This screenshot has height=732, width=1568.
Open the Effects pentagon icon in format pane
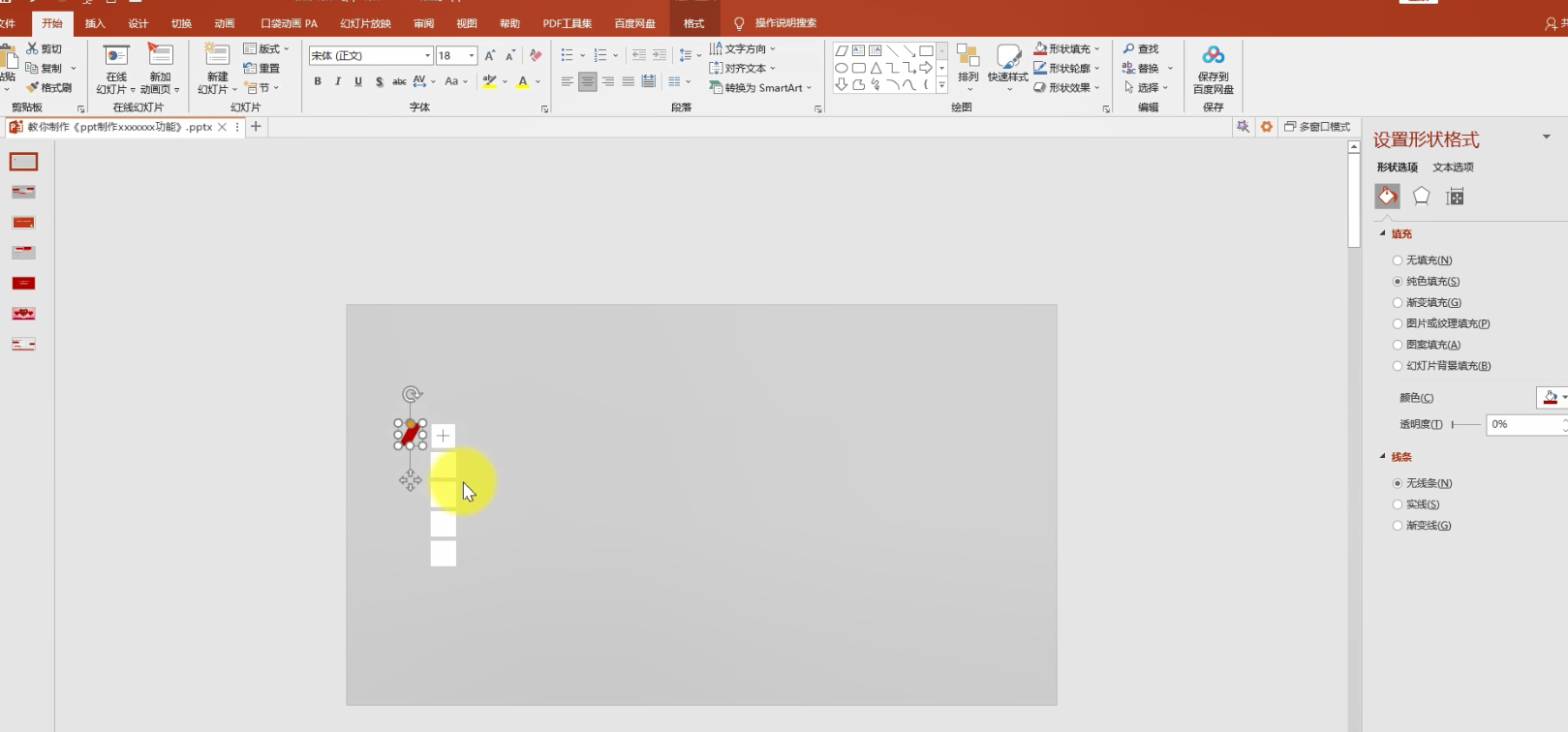[x=1421, y=197]
